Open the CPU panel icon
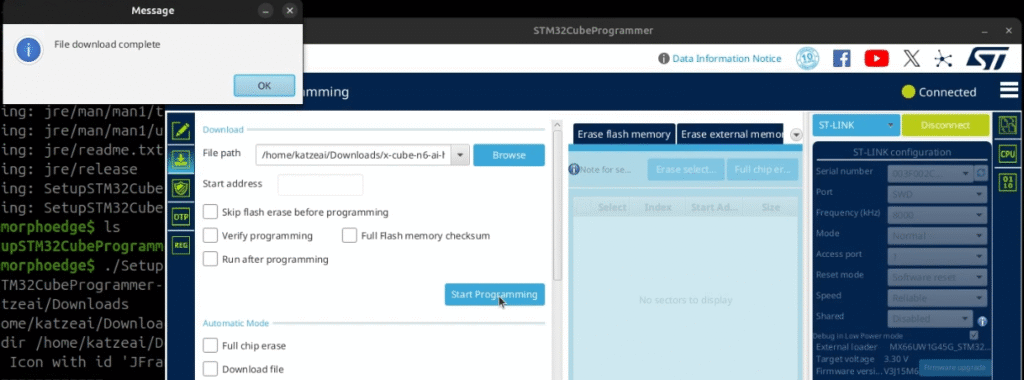 (1008, 154)
